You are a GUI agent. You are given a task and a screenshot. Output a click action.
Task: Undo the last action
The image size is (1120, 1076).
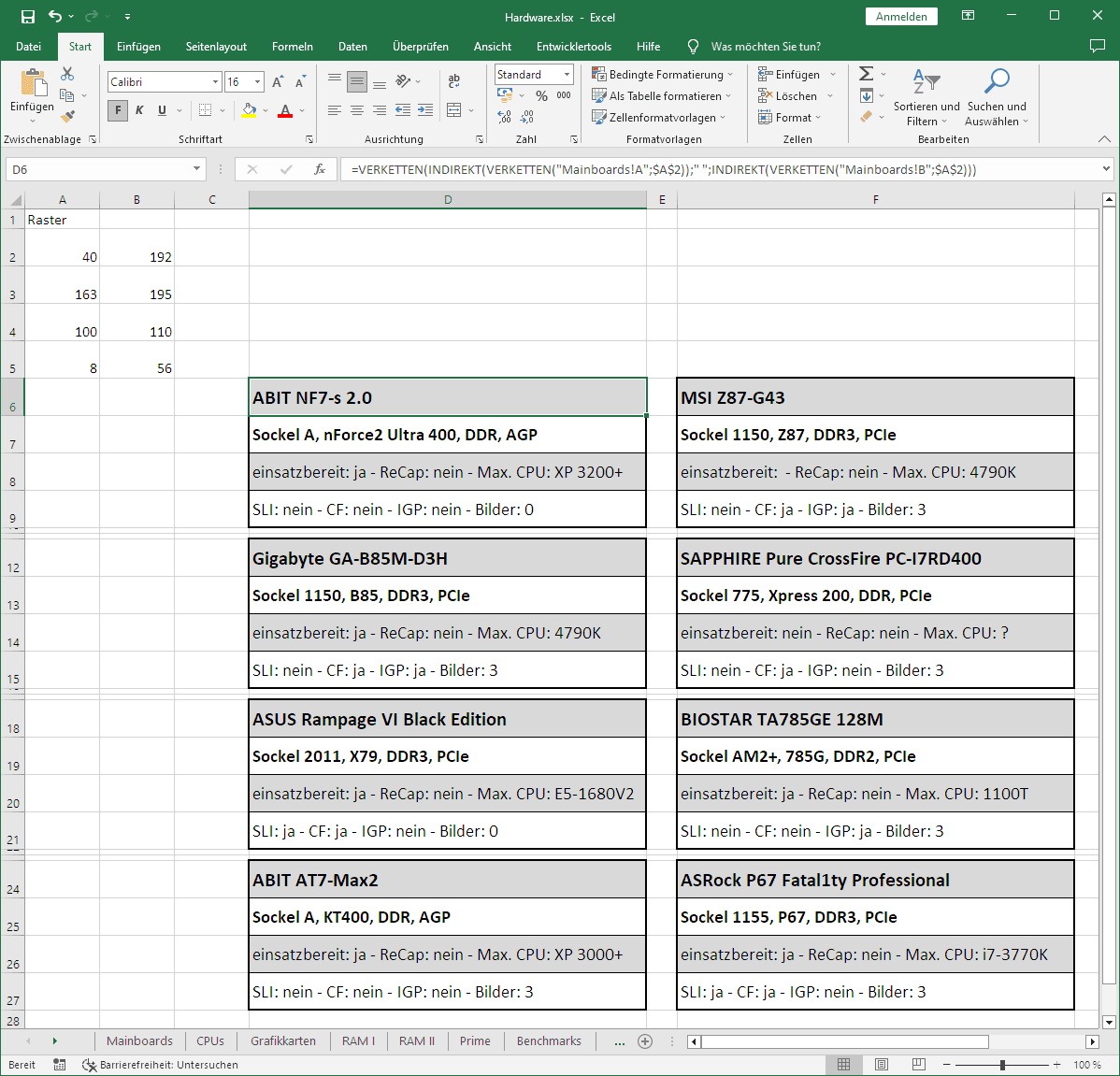tap(55, 16)
